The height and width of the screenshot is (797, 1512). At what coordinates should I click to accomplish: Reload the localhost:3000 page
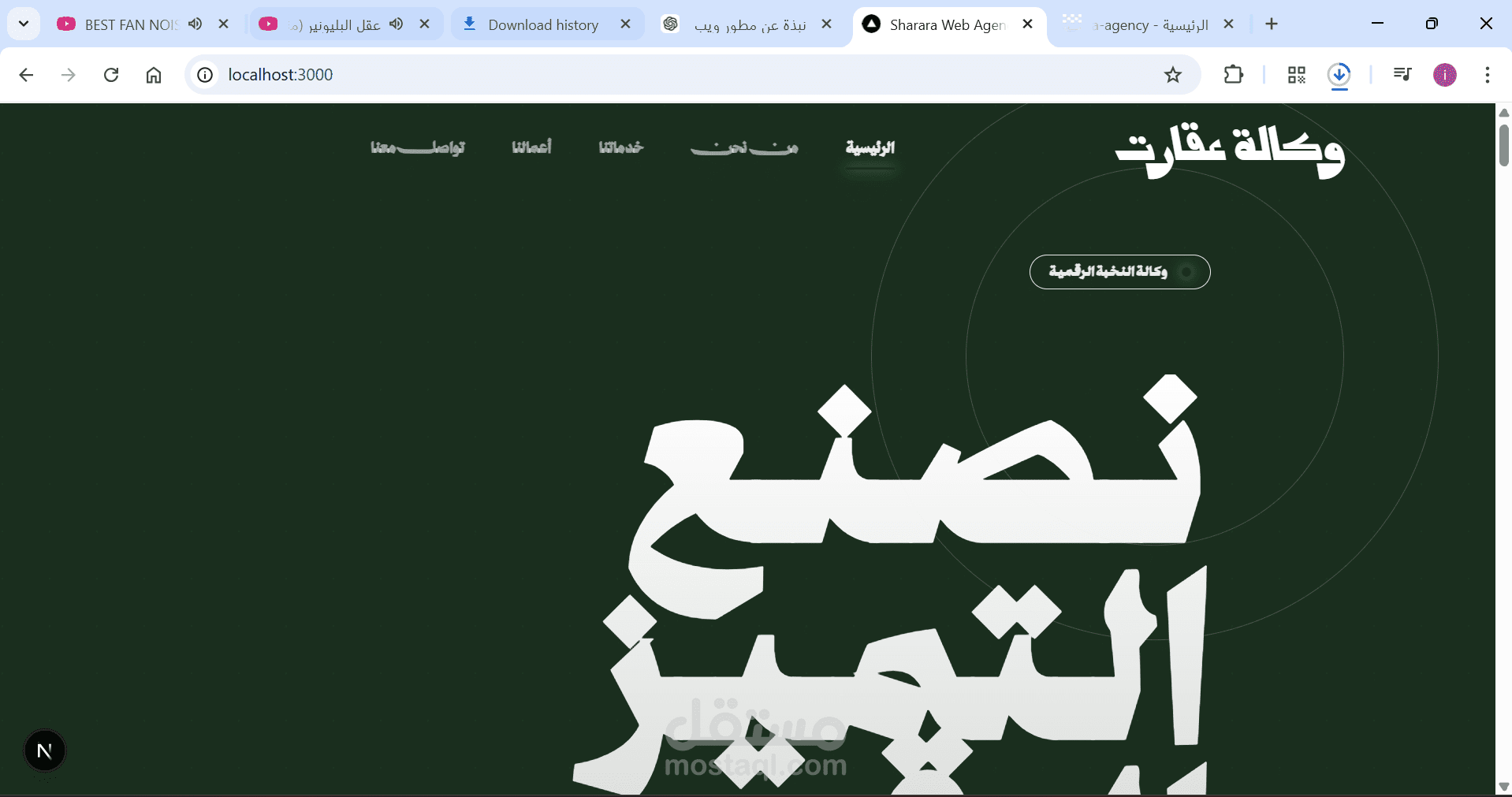(x=111, y=75)
